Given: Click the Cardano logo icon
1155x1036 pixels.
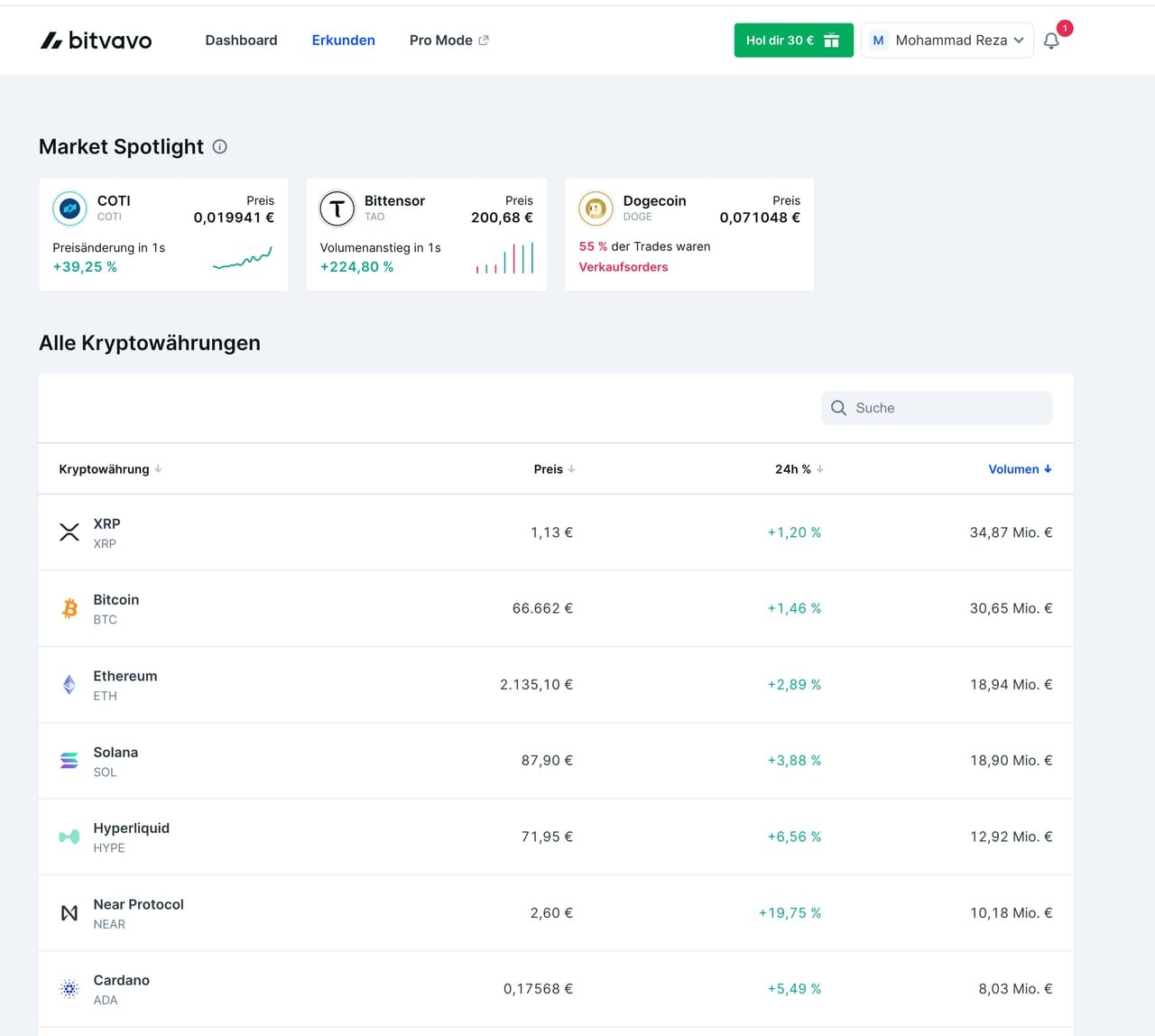Looking at the screenshot, I should coord(69,989).
